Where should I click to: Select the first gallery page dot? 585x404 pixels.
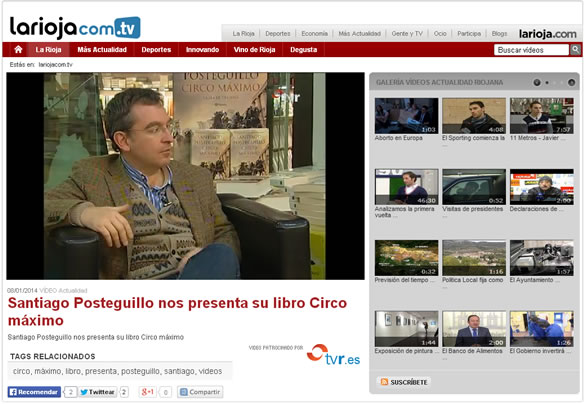click(x=547, y=82)
